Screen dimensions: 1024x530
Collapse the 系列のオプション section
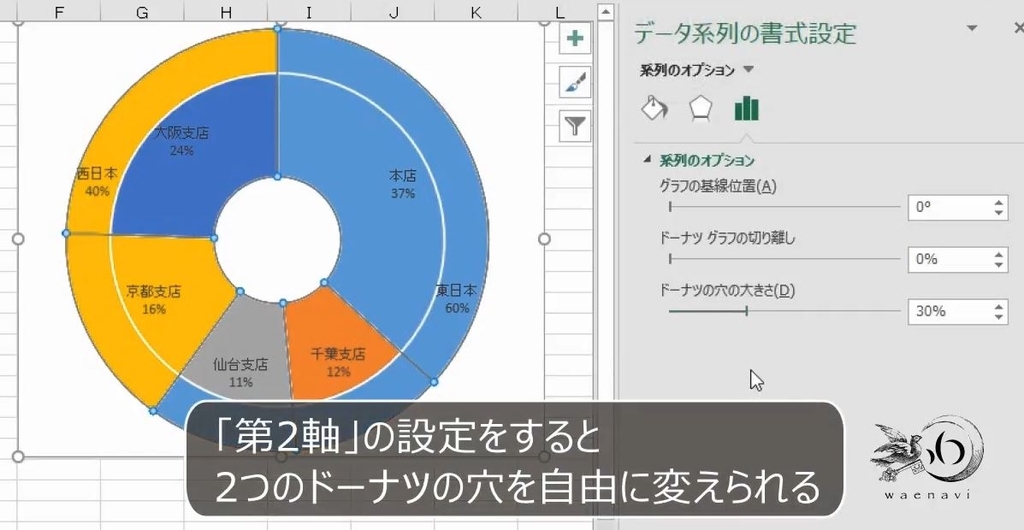click(x=648, y=160)
